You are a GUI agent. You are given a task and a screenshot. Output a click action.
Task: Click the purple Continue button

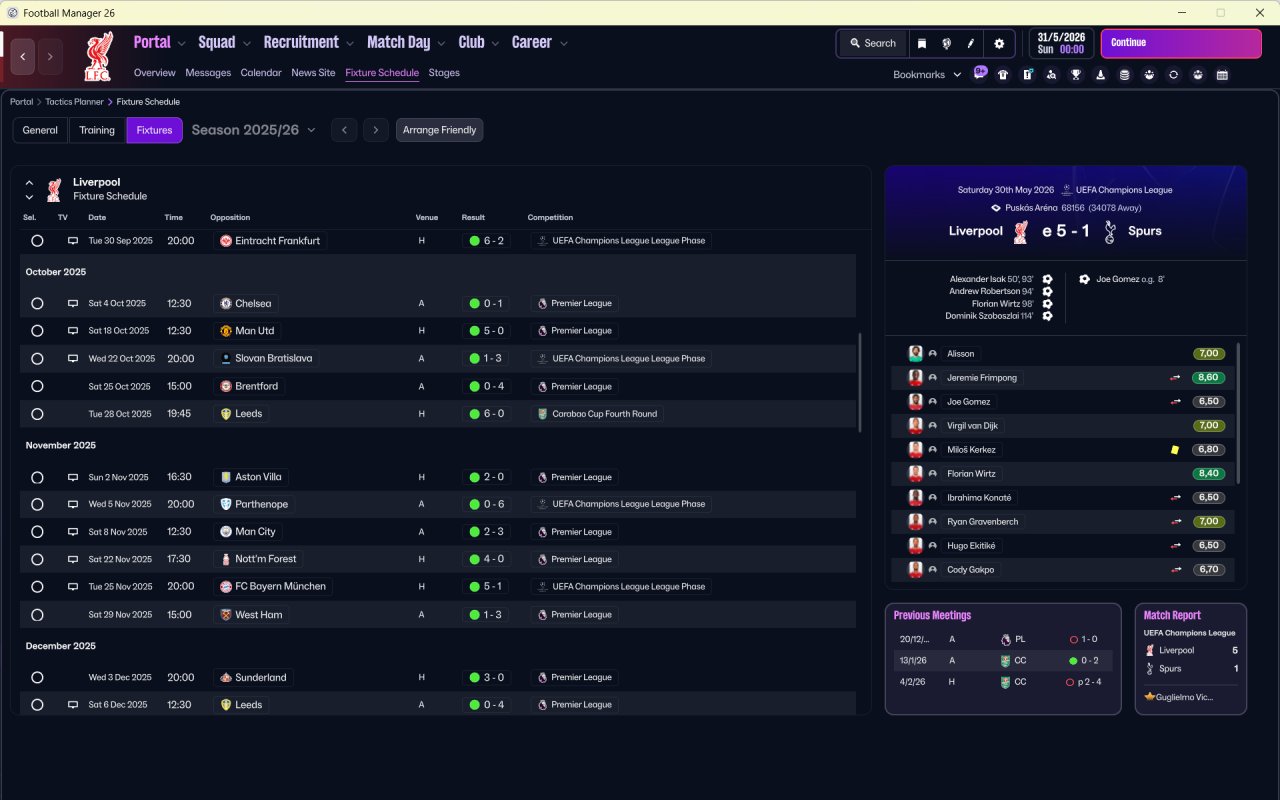pos(1181,44)
